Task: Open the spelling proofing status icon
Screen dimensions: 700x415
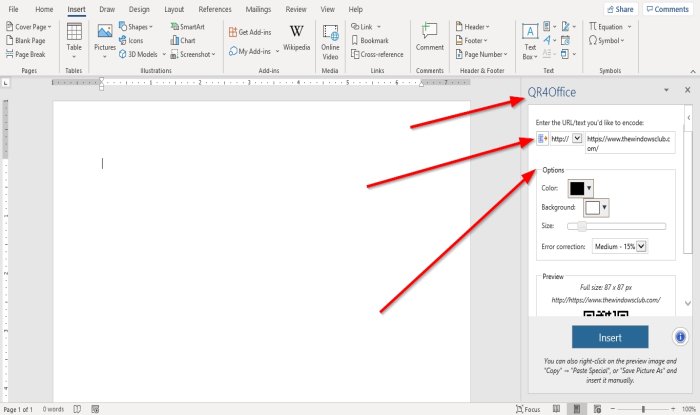Action: point(77,409)
